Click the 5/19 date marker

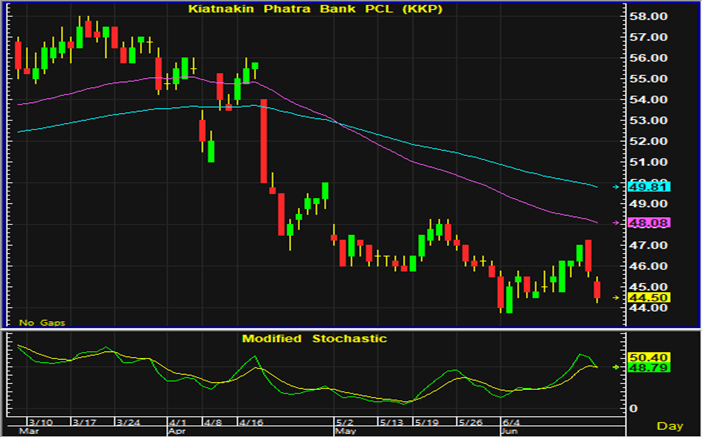[x=430, y=422]
